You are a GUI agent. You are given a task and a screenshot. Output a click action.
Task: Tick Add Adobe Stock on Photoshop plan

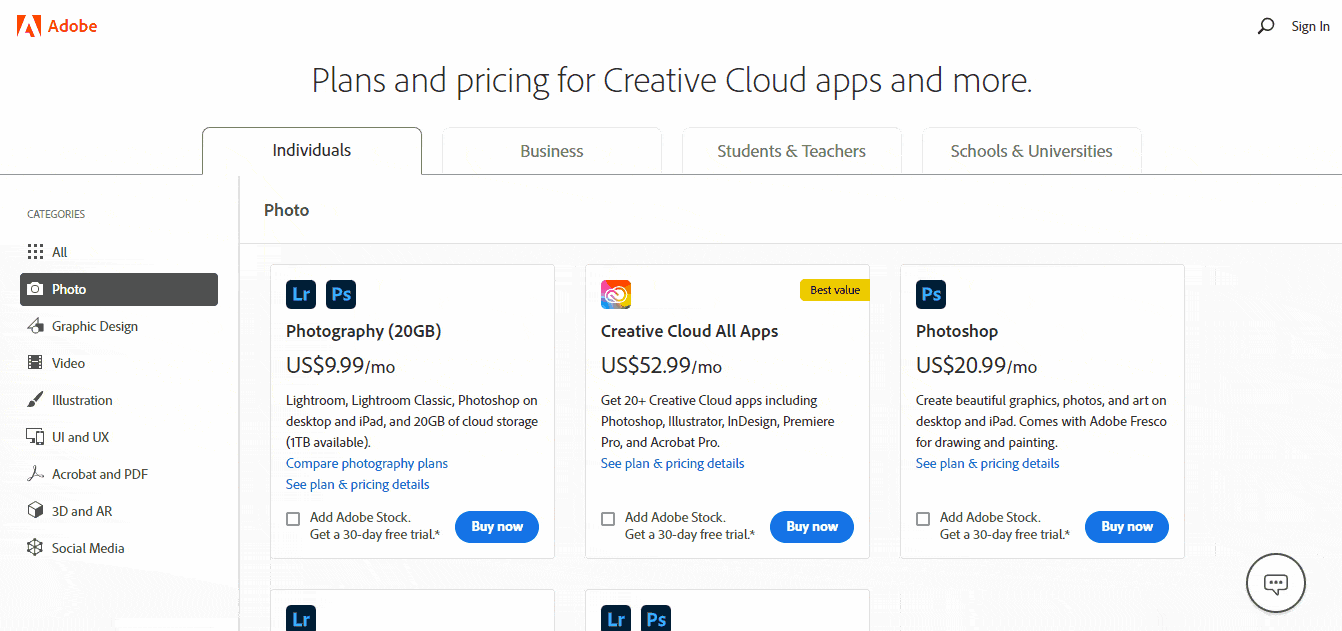[x=923, y=519]
